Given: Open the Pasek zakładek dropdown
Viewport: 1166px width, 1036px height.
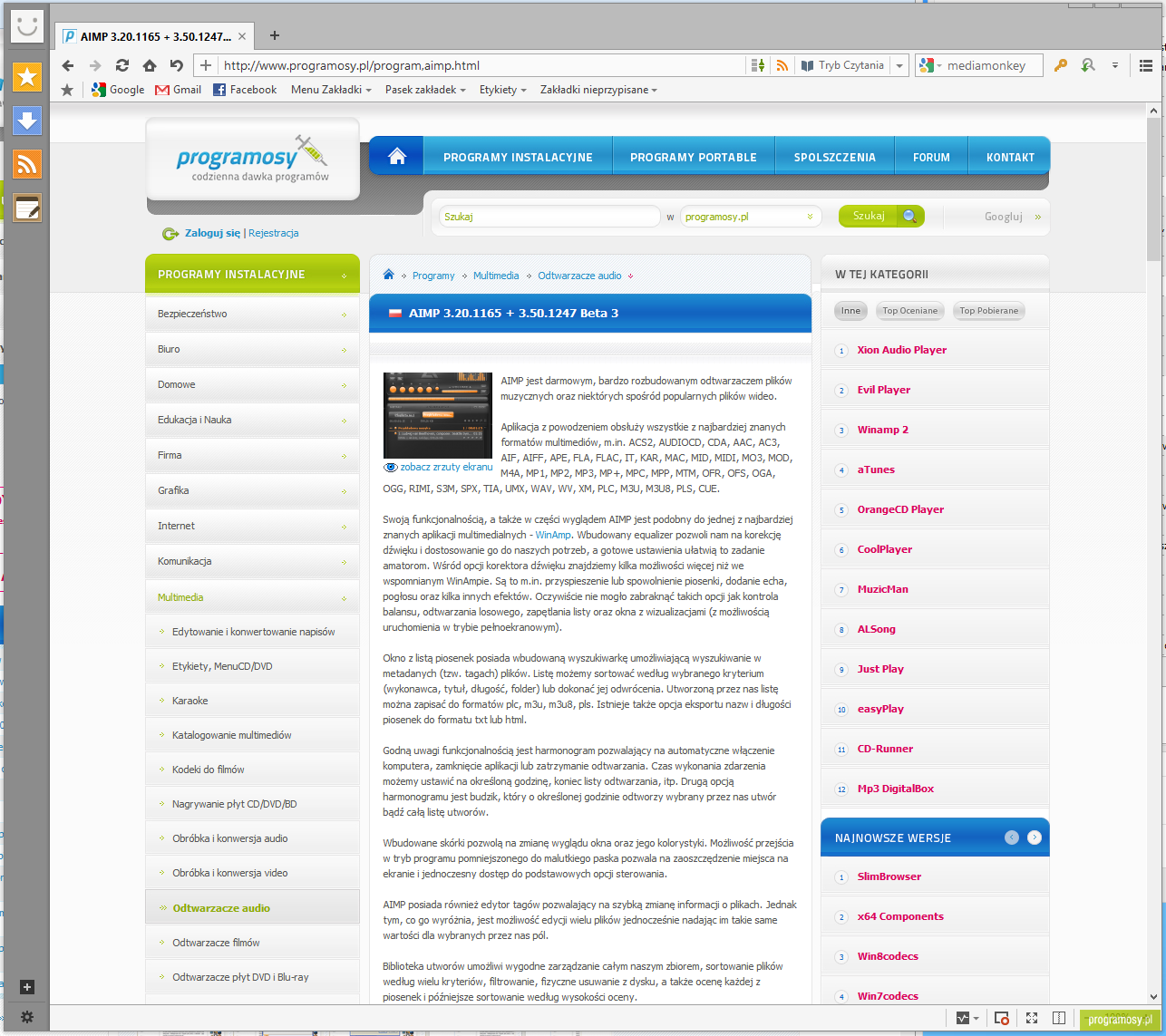Looking at the screenshot, I should 425,90.
